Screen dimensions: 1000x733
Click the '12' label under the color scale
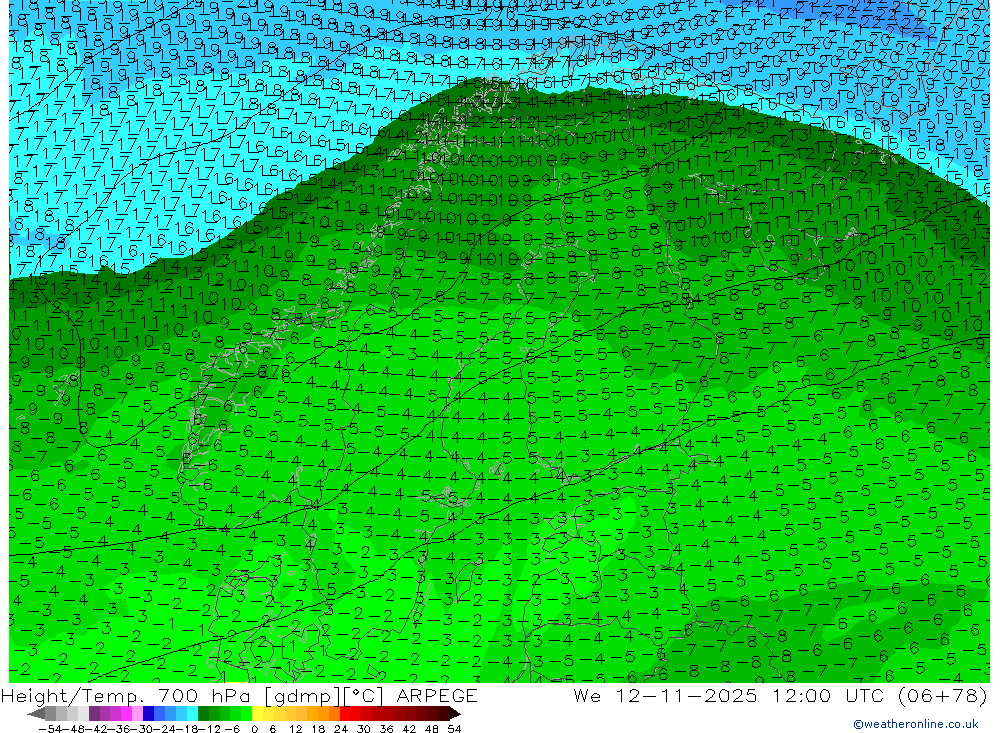point(296,729)
